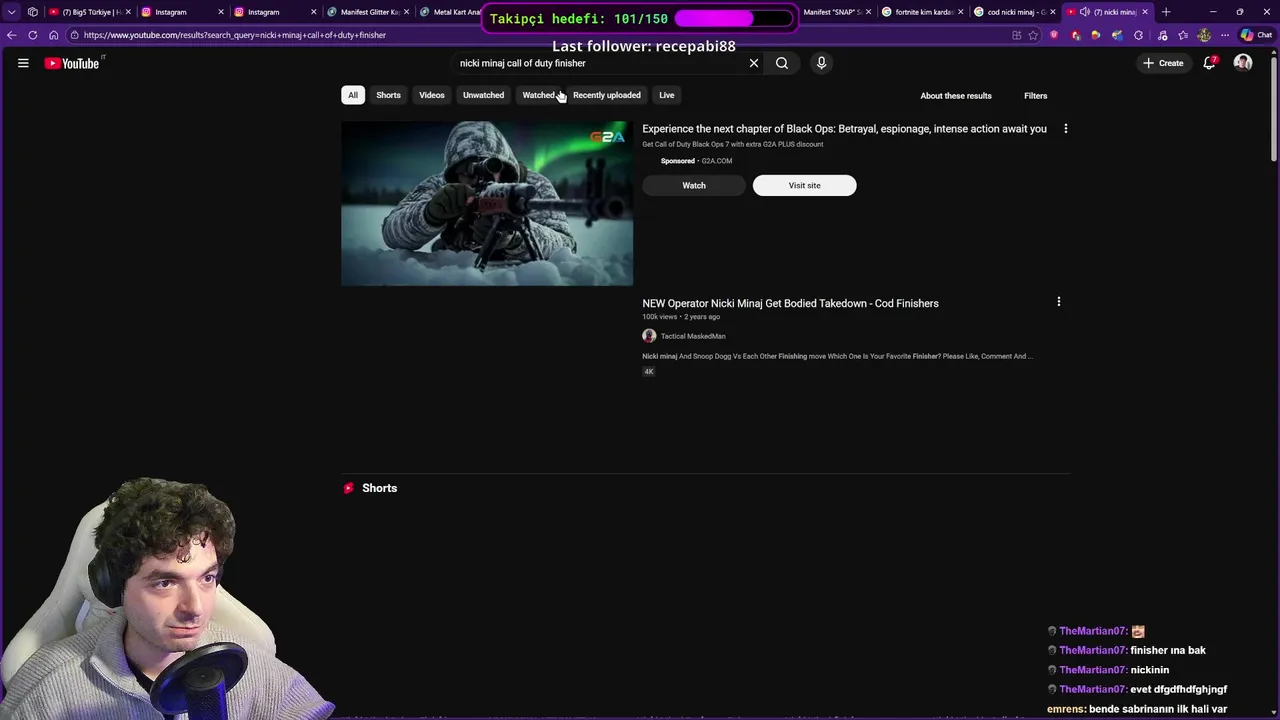Go back with the browser back arrow
This screenshot has width=1280, height=720.
point(11,35)
